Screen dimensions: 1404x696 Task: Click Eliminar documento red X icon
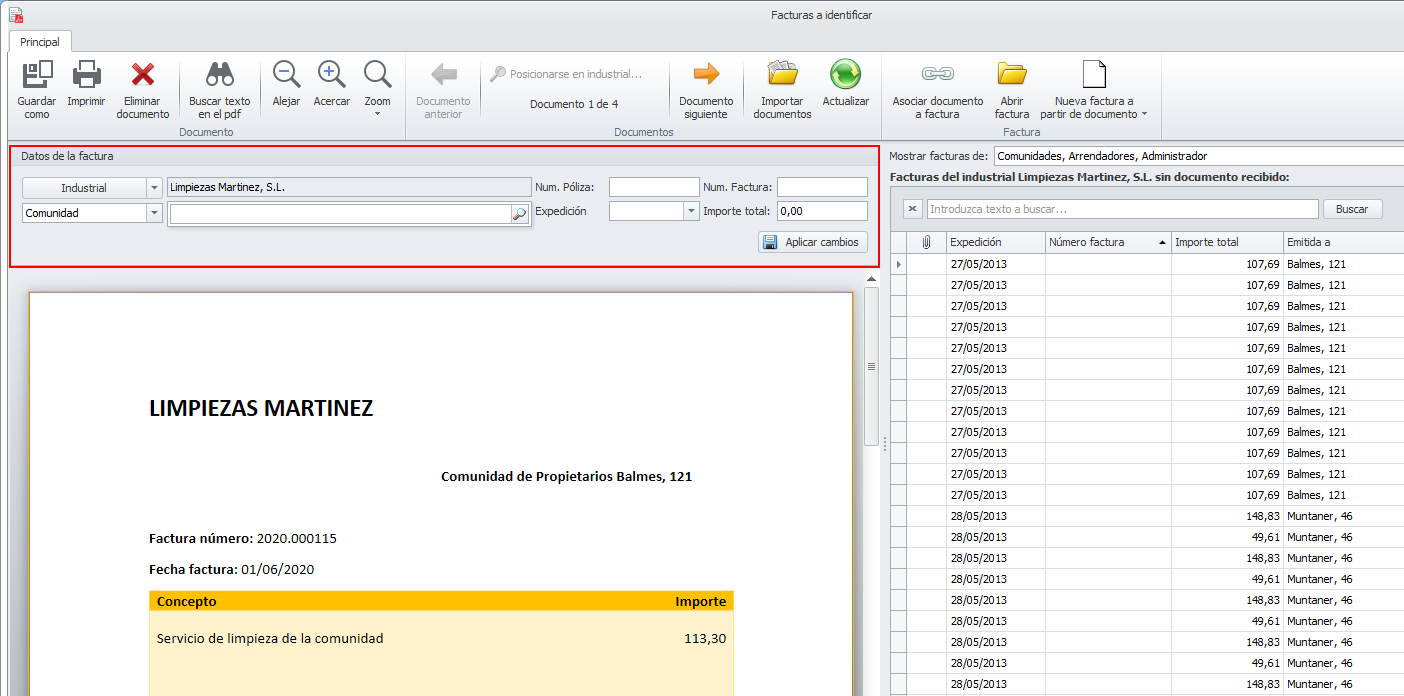(143, 76)
